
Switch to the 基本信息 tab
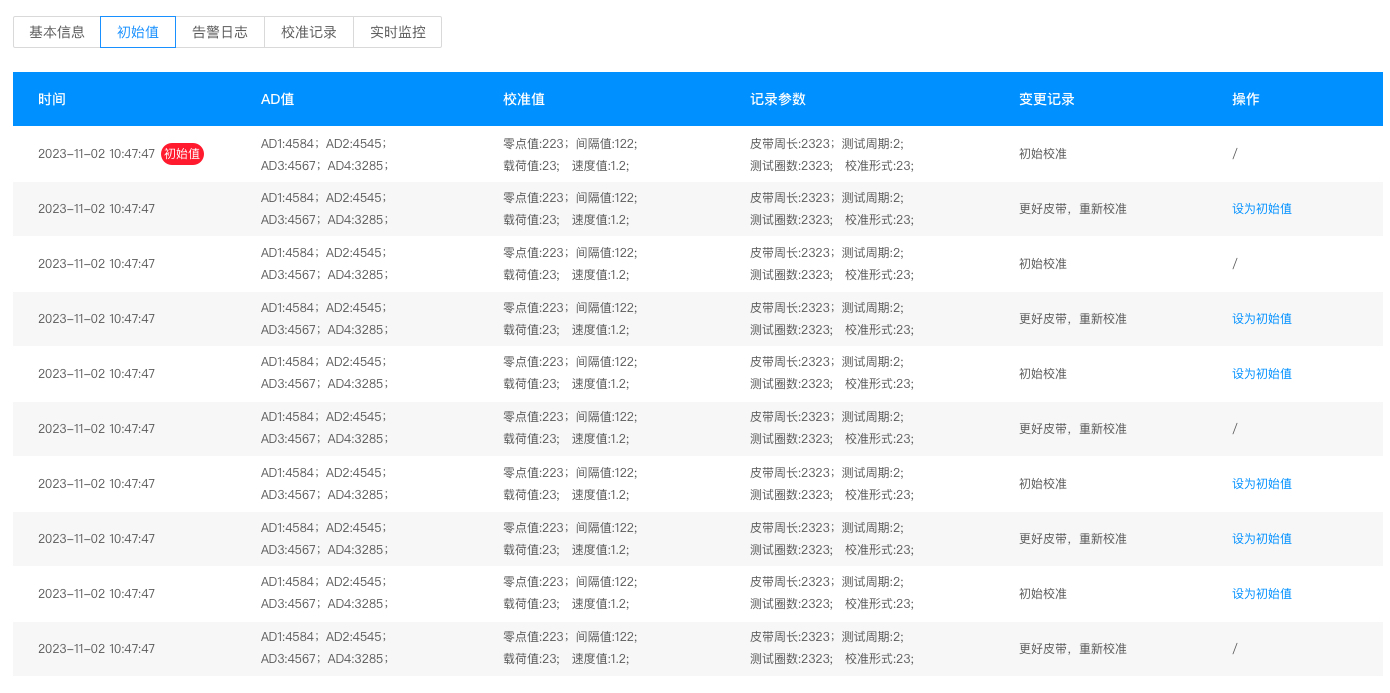coord(55,31)
